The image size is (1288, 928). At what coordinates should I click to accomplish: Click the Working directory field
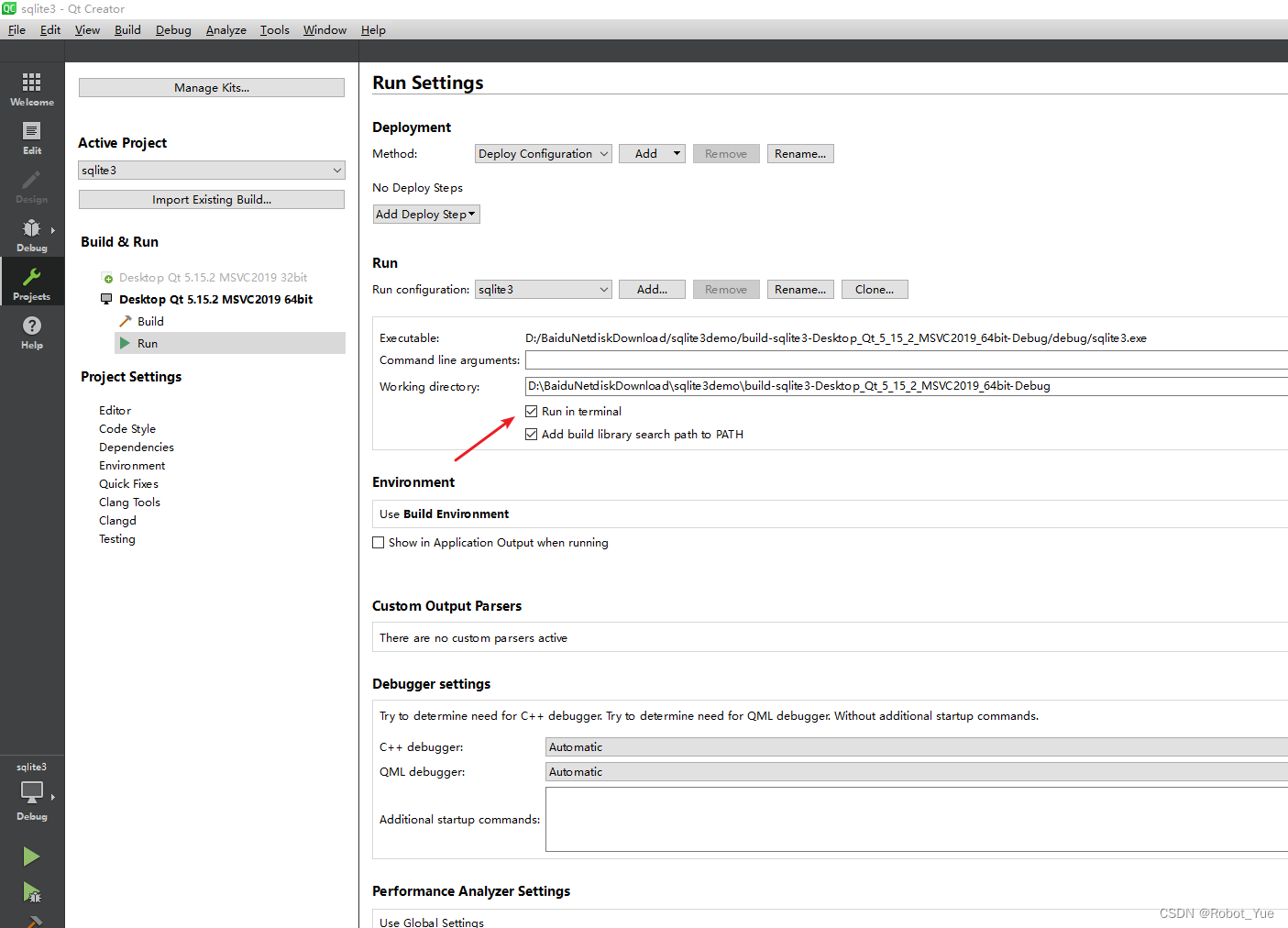(x=907, y=386)
